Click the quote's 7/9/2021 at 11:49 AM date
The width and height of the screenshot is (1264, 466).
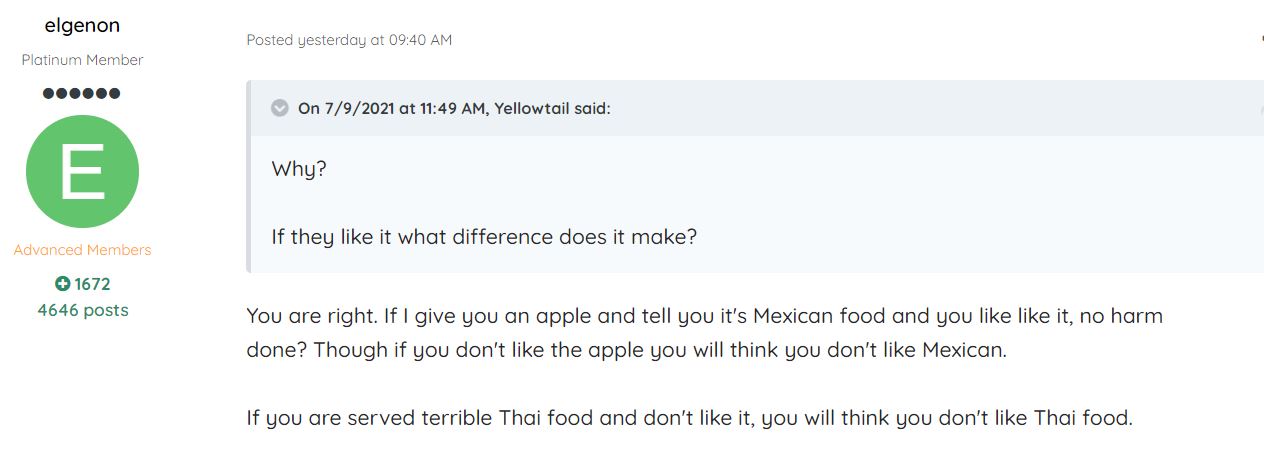point(406,108)
